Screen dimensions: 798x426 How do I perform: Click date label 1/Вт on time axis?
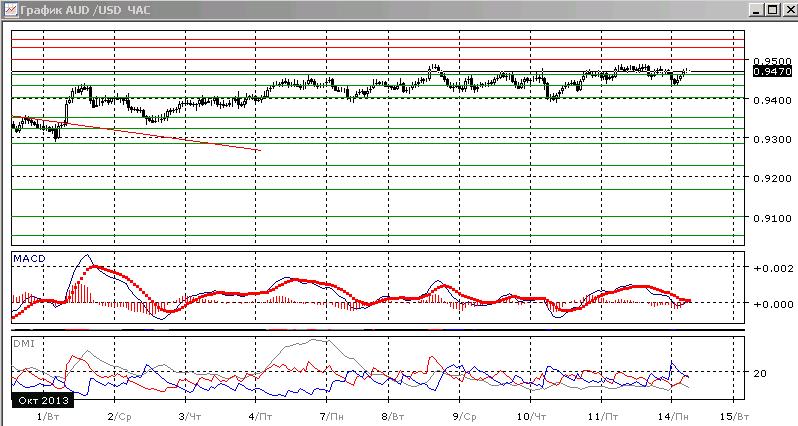[x=49, y=417]
